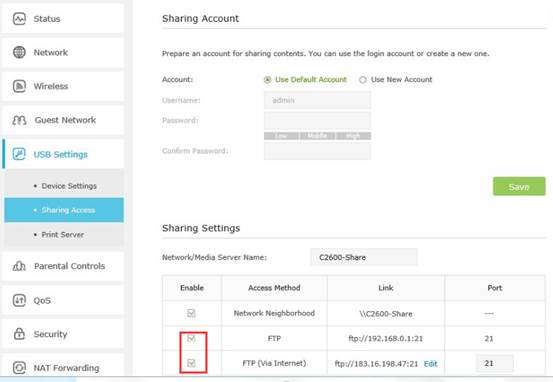The image size is (553, 382).
Task: Click the Status waveform icon
Action: [x=19, y=19]
